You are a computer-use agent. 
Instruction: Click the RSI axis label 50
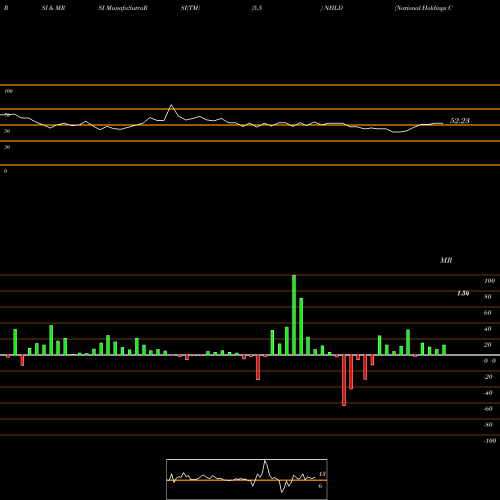pos(7,131)
